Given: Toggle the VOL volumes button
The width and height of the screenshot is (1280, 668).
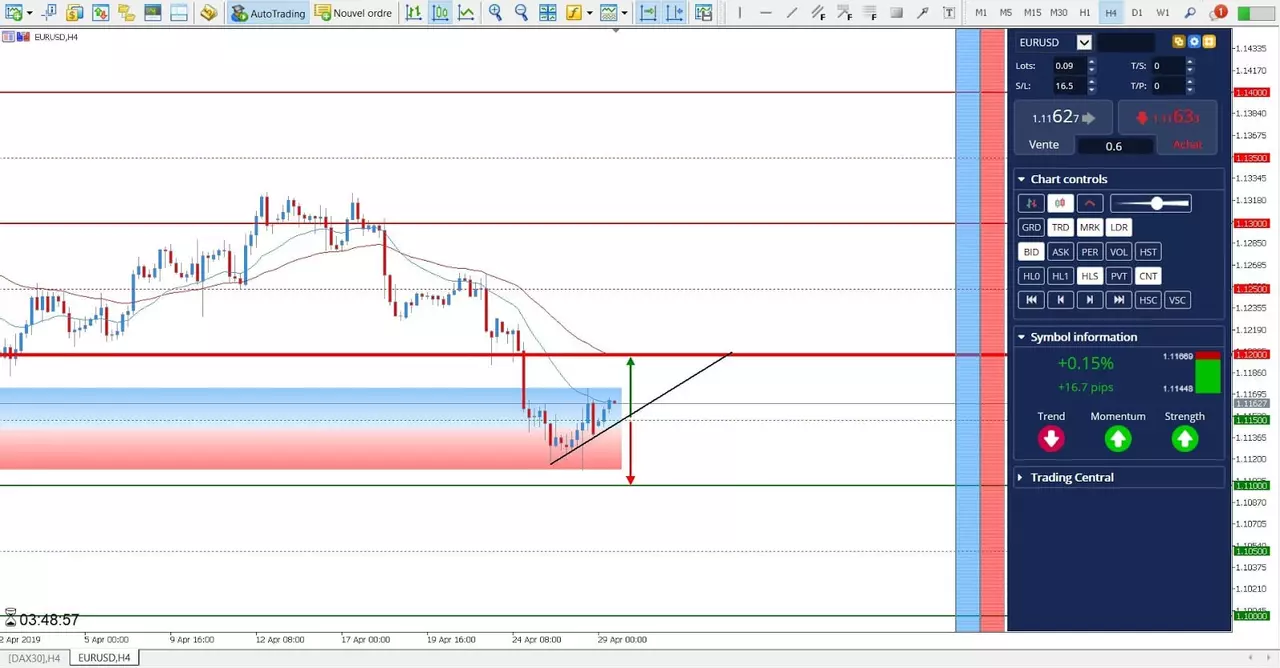Looking at the screenshot, I should 1119,252.
